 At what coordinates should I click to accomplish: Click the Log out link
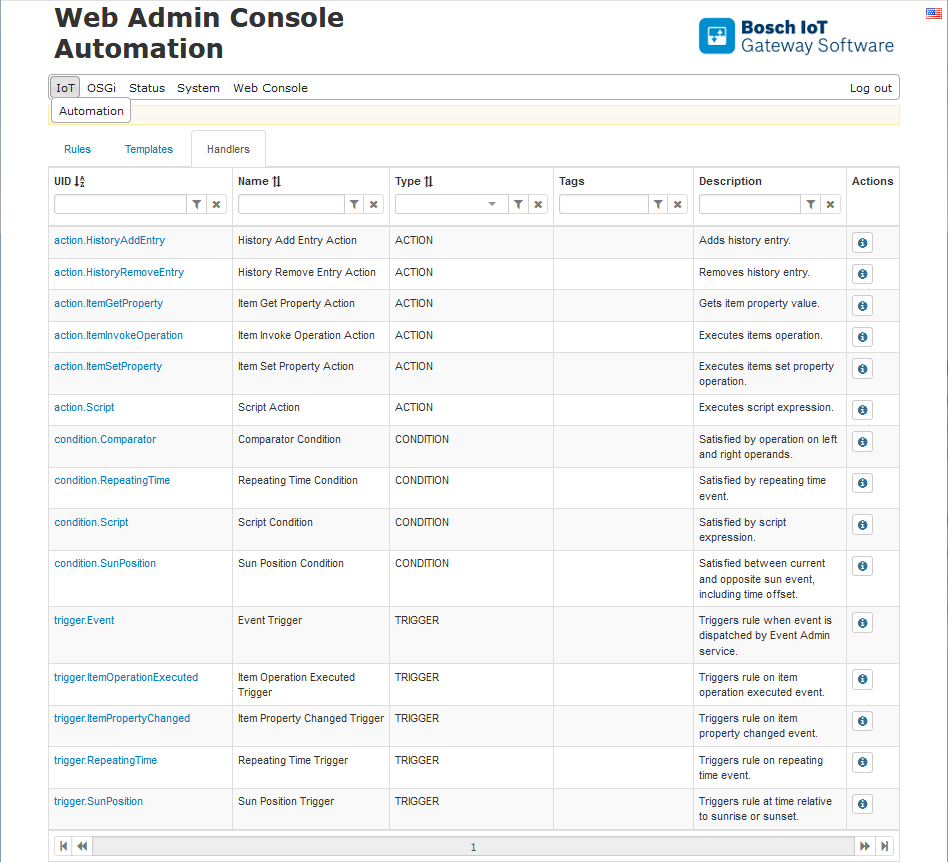click(870, 88)
